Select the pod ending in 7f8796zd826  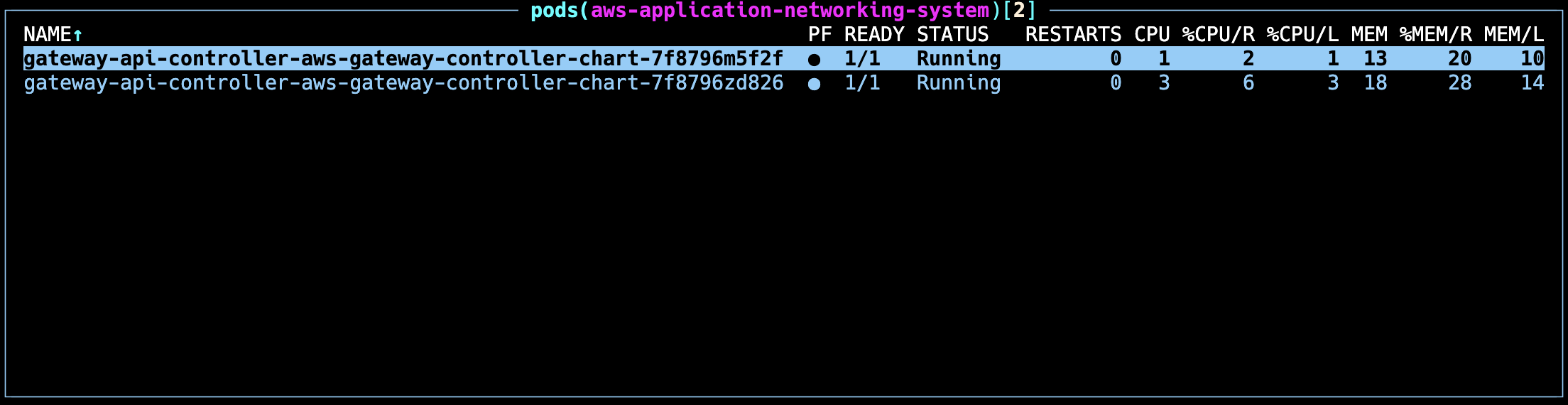coord(783,82)
